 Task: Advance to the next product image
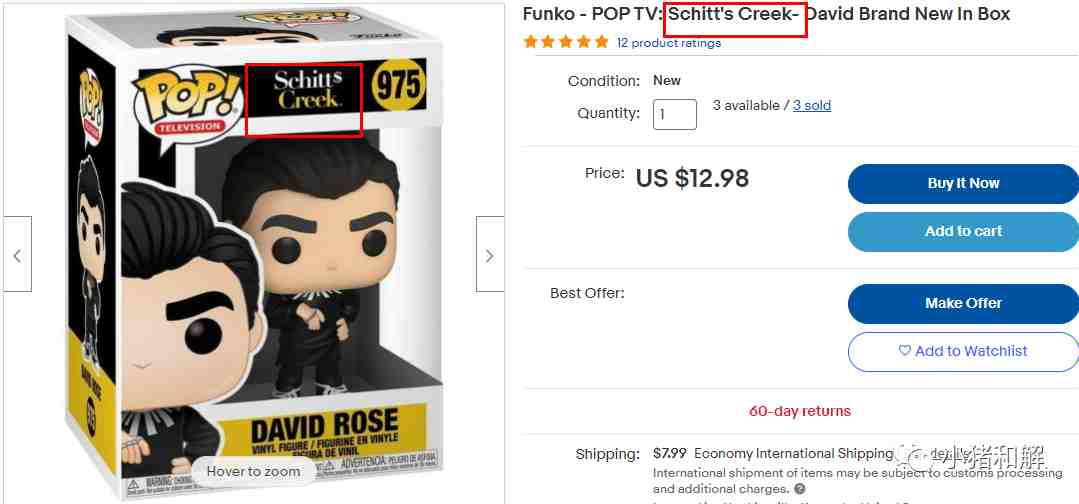pyautogui.click(x=489, y=255)
